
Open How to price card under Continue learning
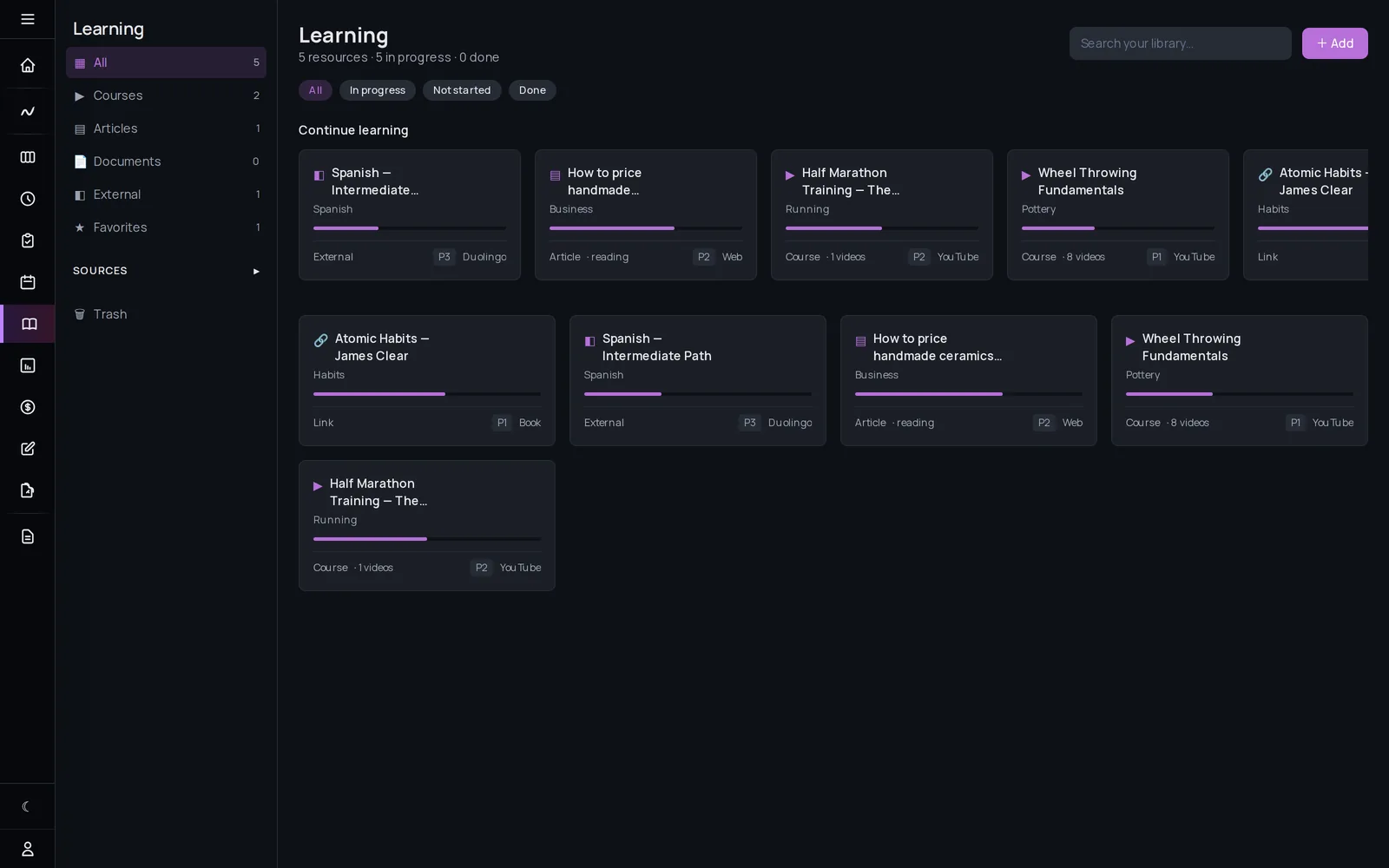[x=646, y=215]
